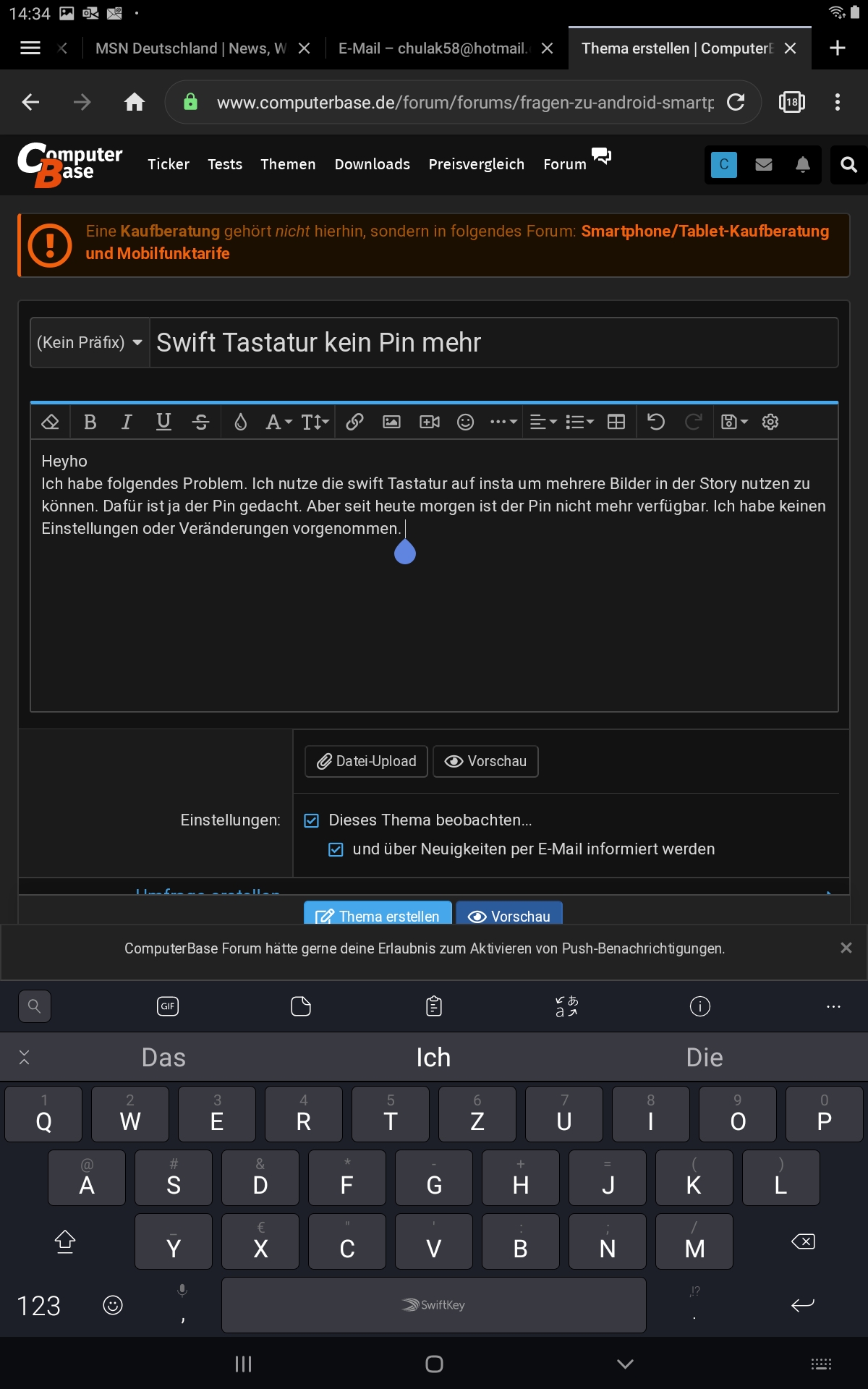Screen dimensions: 868x1389
Task: Go to browser home page
Action: point(135,102)
